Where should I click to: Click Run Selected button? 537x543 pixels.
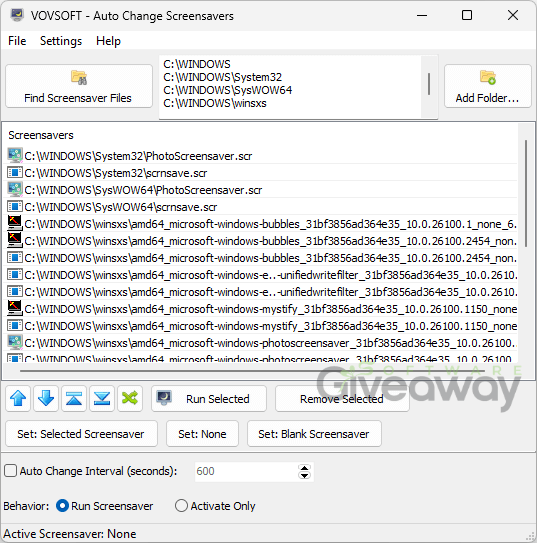[x=209, y=399]
